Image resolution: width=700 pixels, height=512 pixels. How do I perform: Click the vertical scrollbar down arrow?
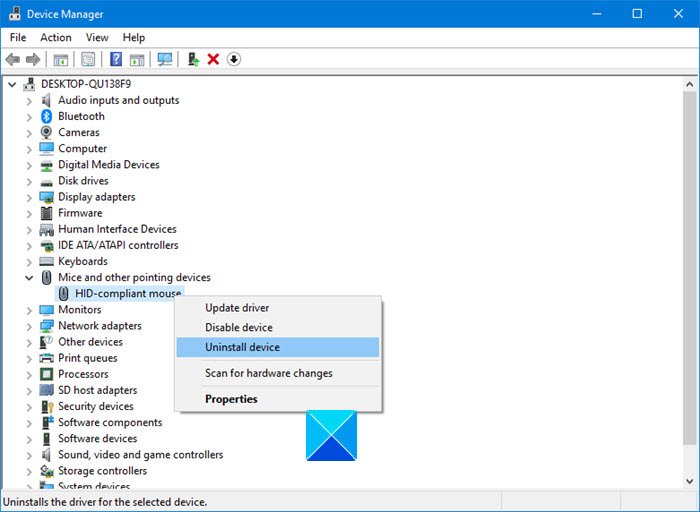coord(689,482)
